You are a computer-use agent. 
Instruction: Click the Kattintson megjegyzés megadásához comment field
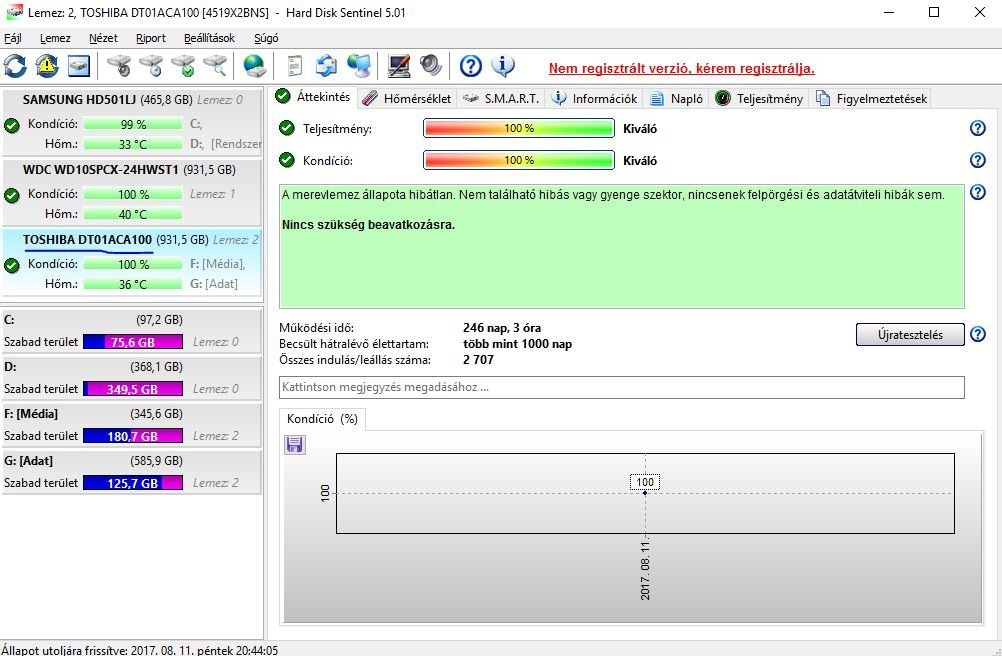622,387
